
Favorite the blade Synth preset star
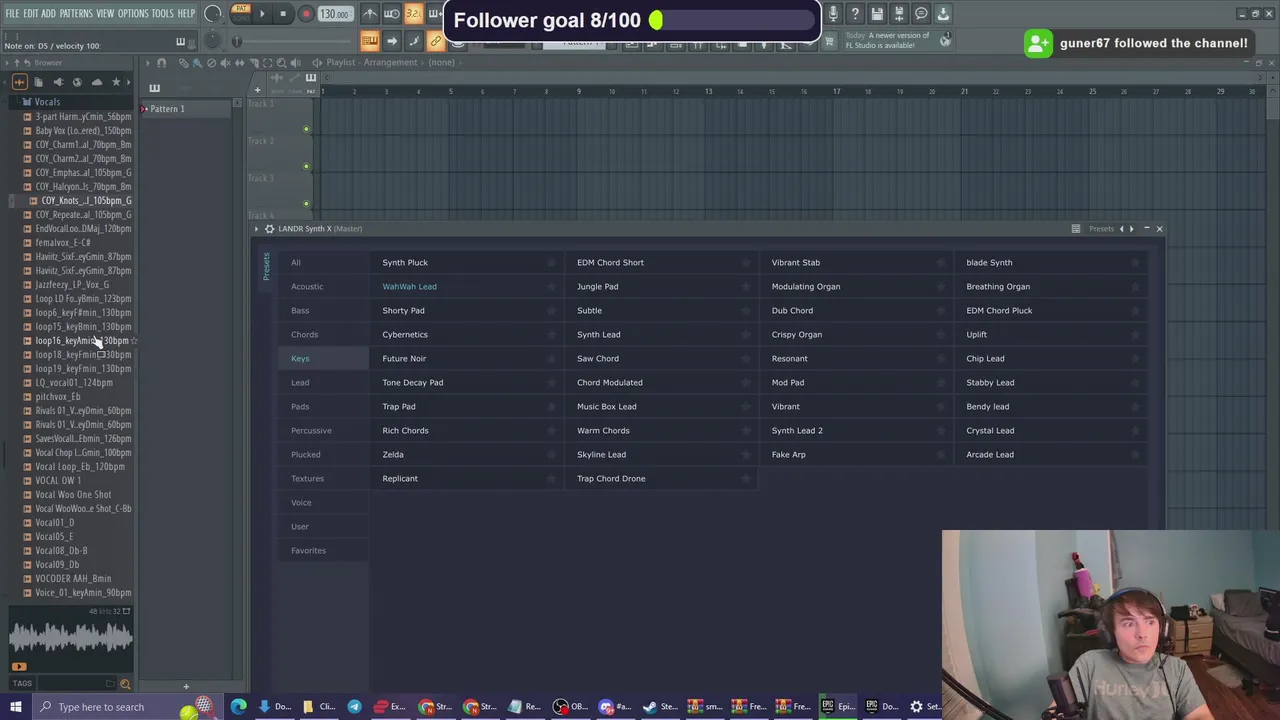coord(1135,262)
